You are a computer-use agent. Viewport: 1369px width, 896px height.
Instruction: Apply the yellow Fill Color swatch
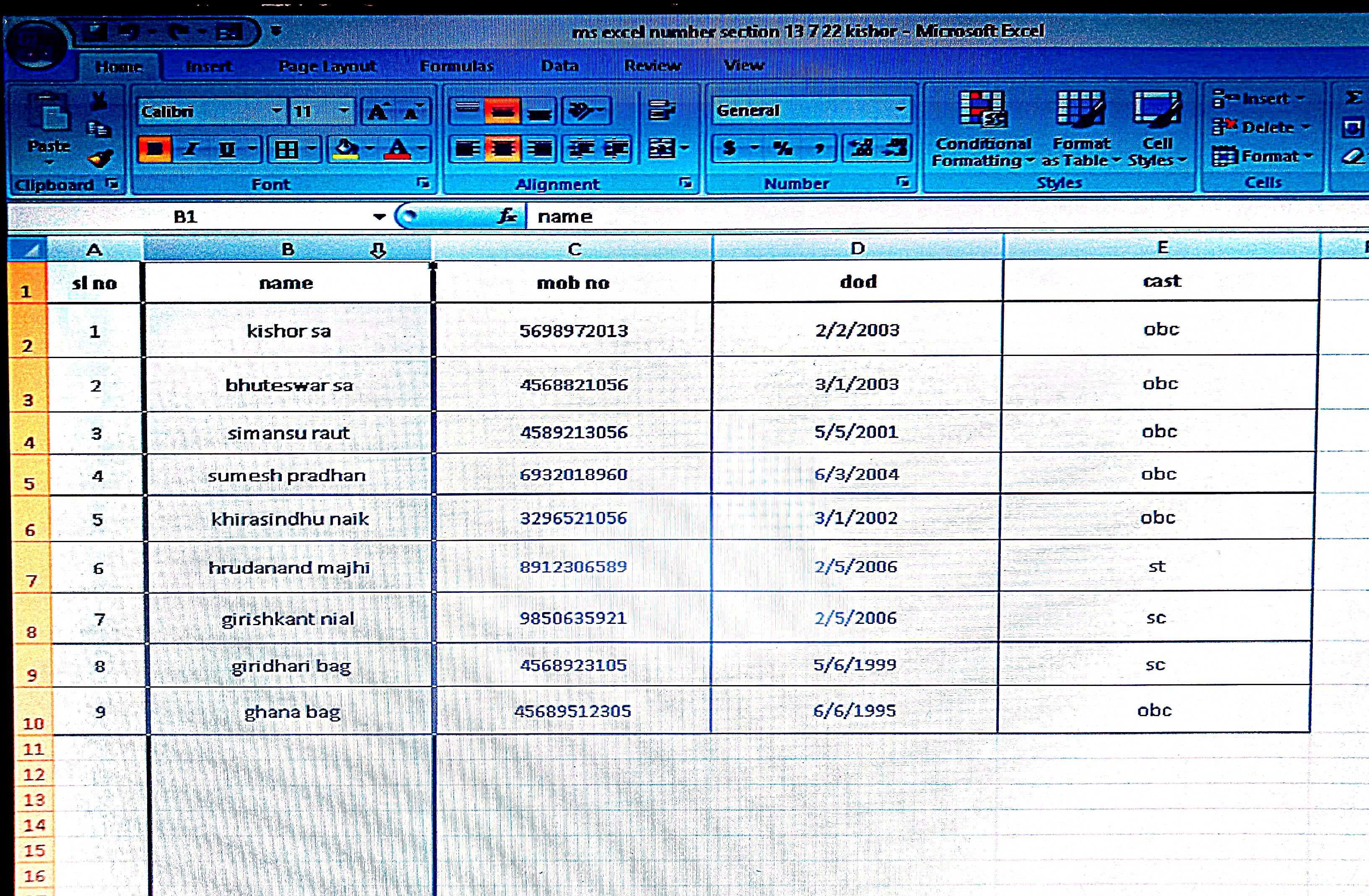point(345,150)
